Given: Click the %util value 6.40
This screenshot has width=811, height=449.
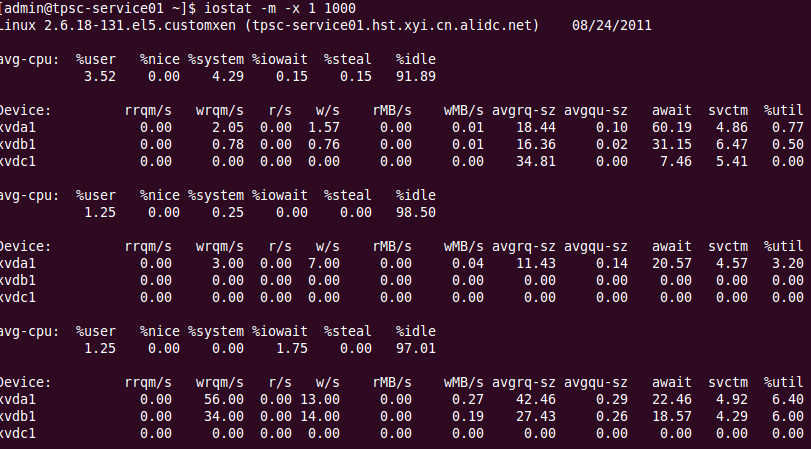Looking at the screenshot, I should [x=788, y=399].
